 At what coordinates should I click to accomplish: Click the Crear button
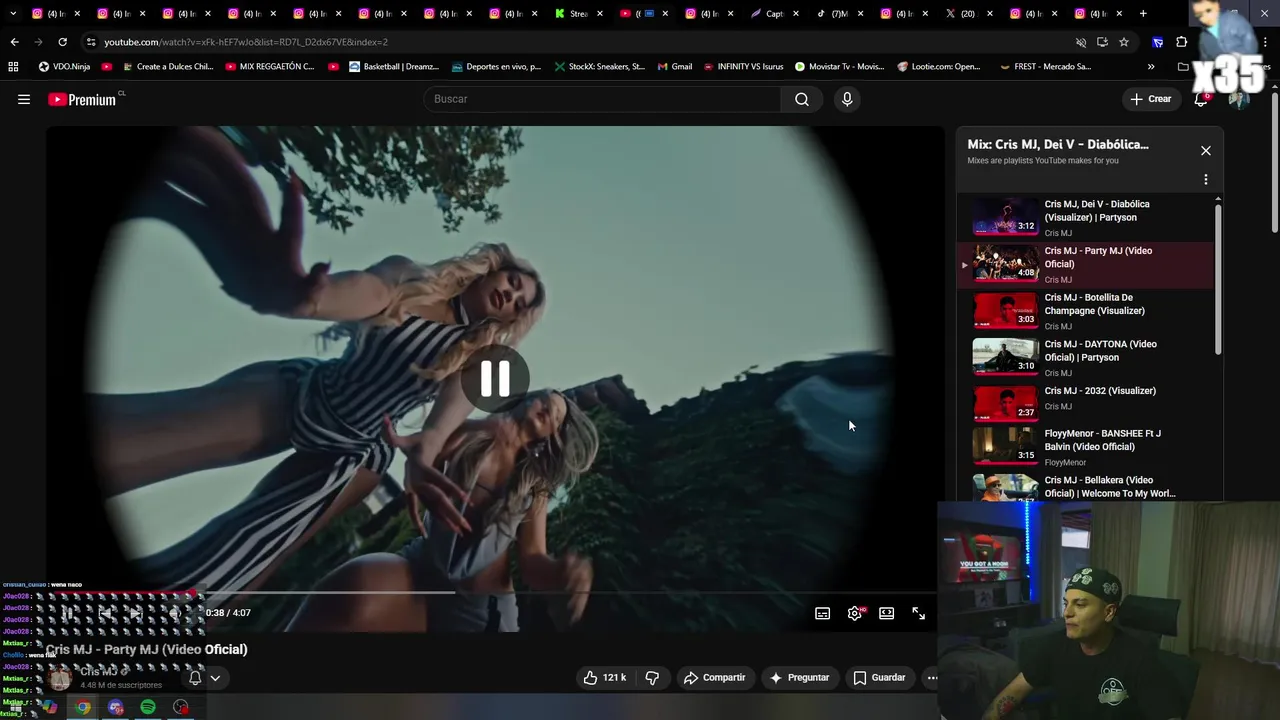(x=1150, y=99)
